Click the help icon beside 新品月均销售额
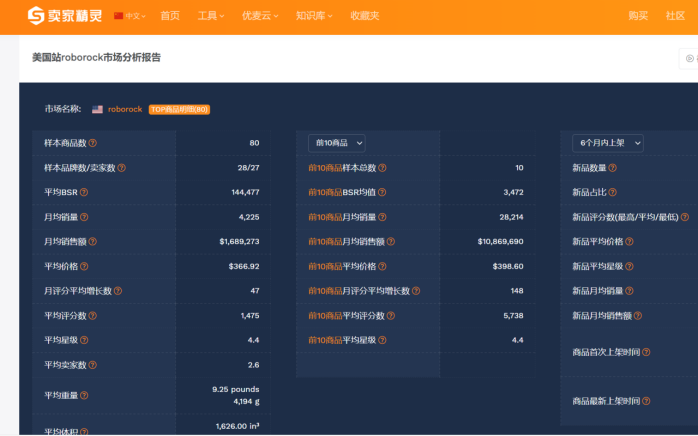The height and width of the screenshot is (436, 698). 636,315
